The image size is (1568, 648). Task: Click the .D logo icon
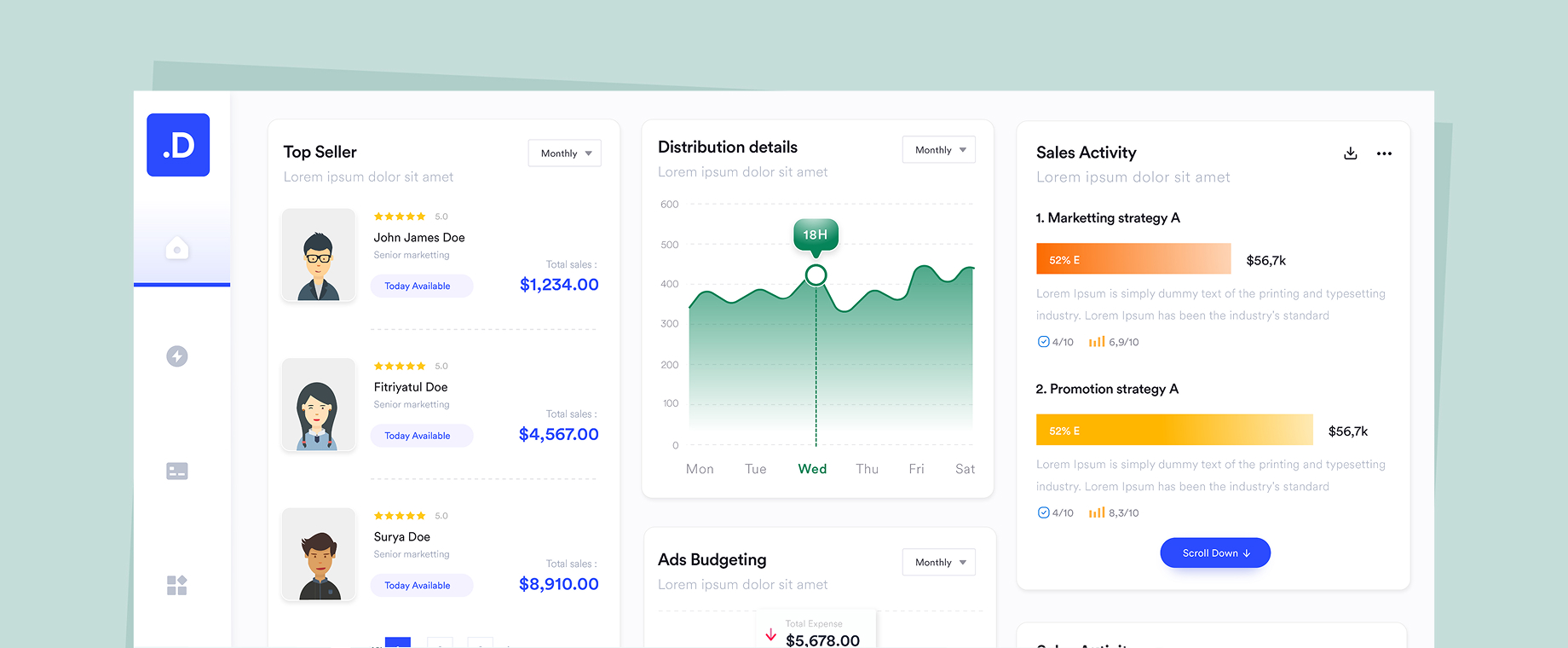(178, 145)
